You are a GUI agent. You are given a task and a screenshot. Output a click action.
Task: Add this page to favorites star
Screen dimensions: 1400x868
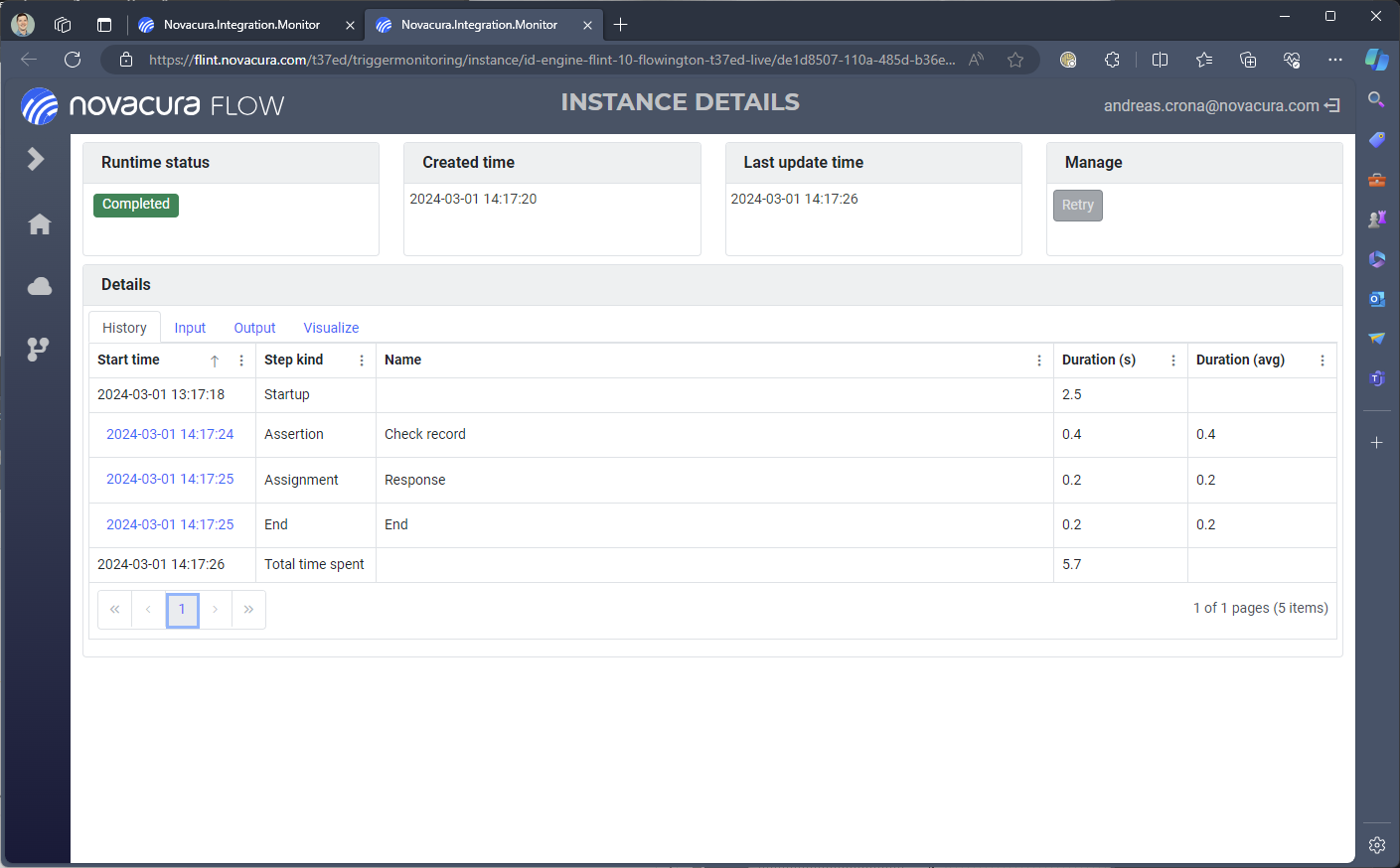click(1014, 60)
